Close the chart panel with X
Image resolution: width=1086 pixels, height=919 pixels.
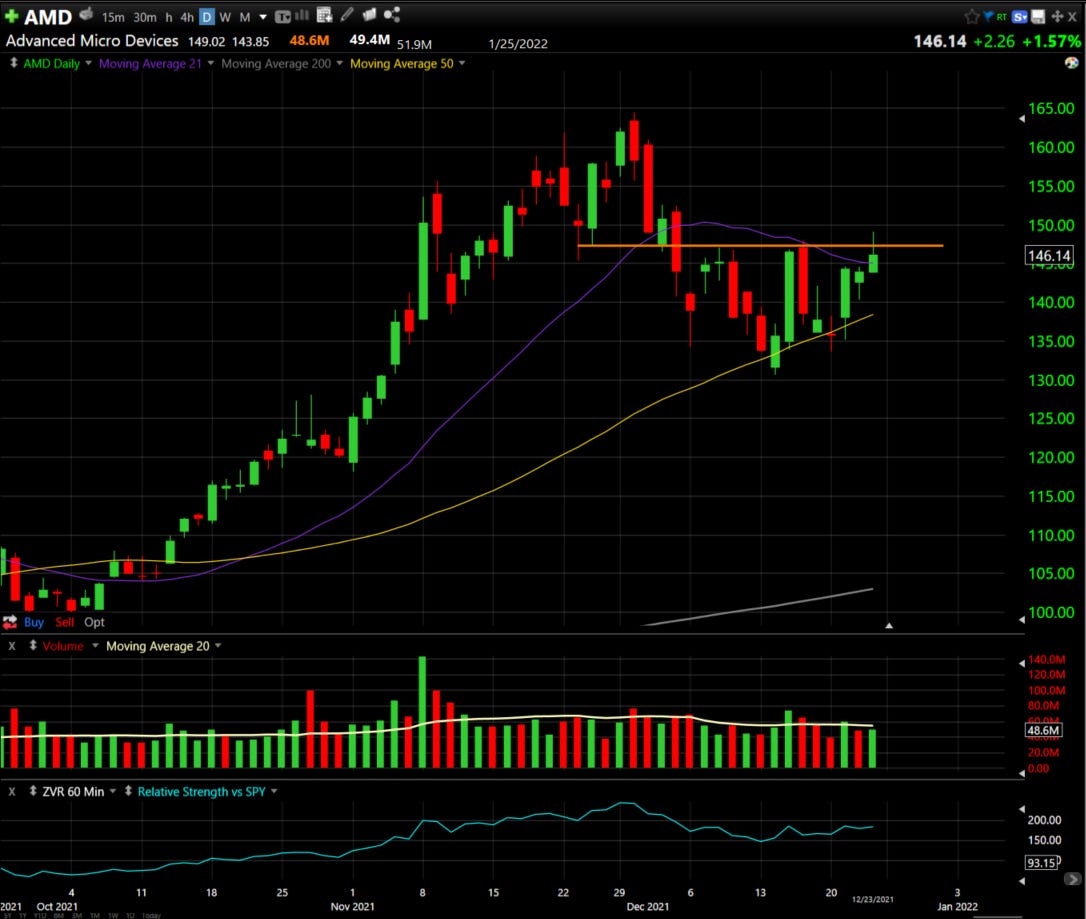tap(1072, 17)
